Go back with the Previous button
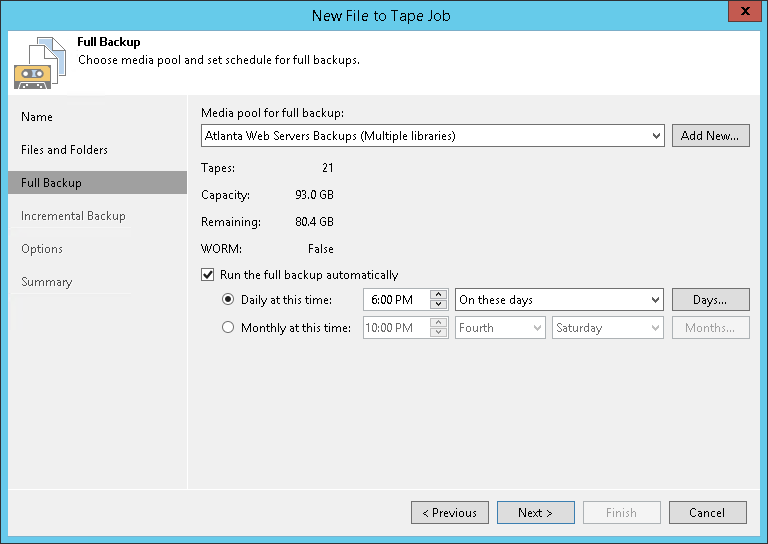768x544 pixels. point(449,513)
